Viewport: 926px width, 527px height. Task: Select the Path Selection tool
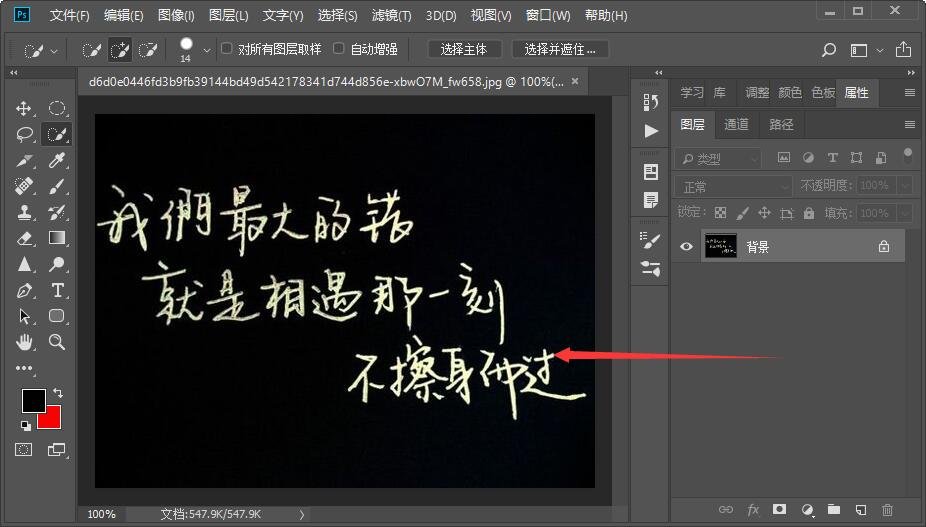coord(24,316)
